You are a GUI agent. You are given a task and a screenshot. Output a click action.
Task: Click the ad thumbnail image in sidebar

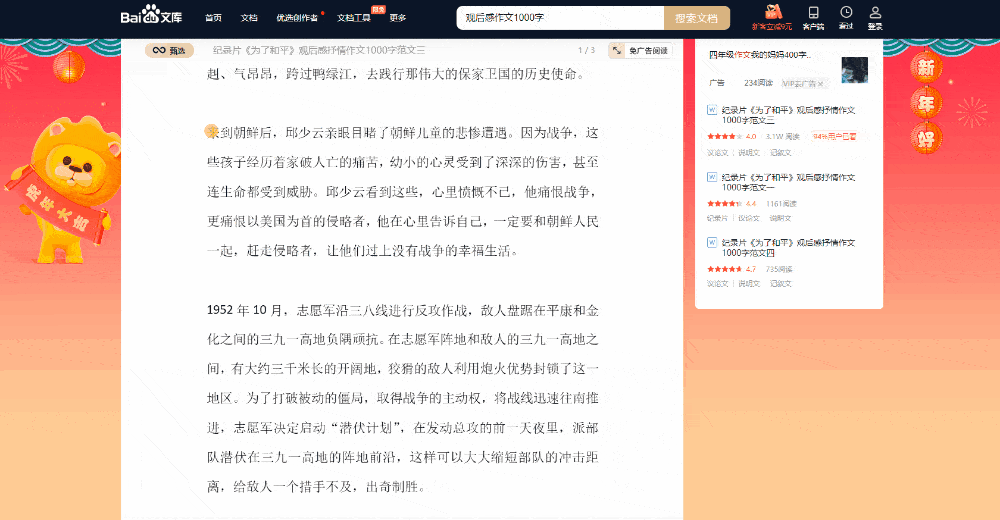855,70
